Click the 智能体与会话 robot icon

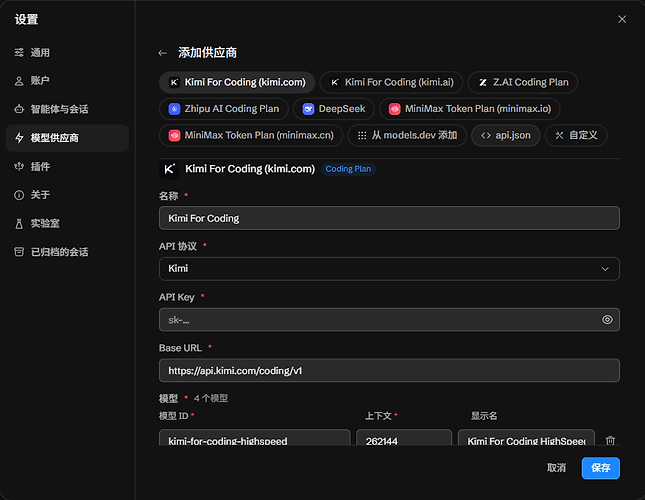tap(19, 109)
